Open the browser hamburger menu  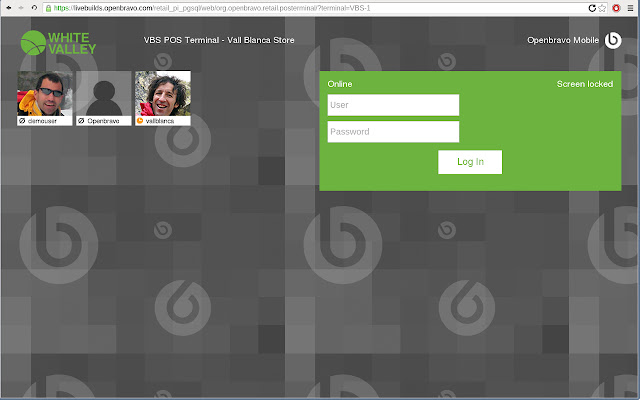tap(631, 8)
